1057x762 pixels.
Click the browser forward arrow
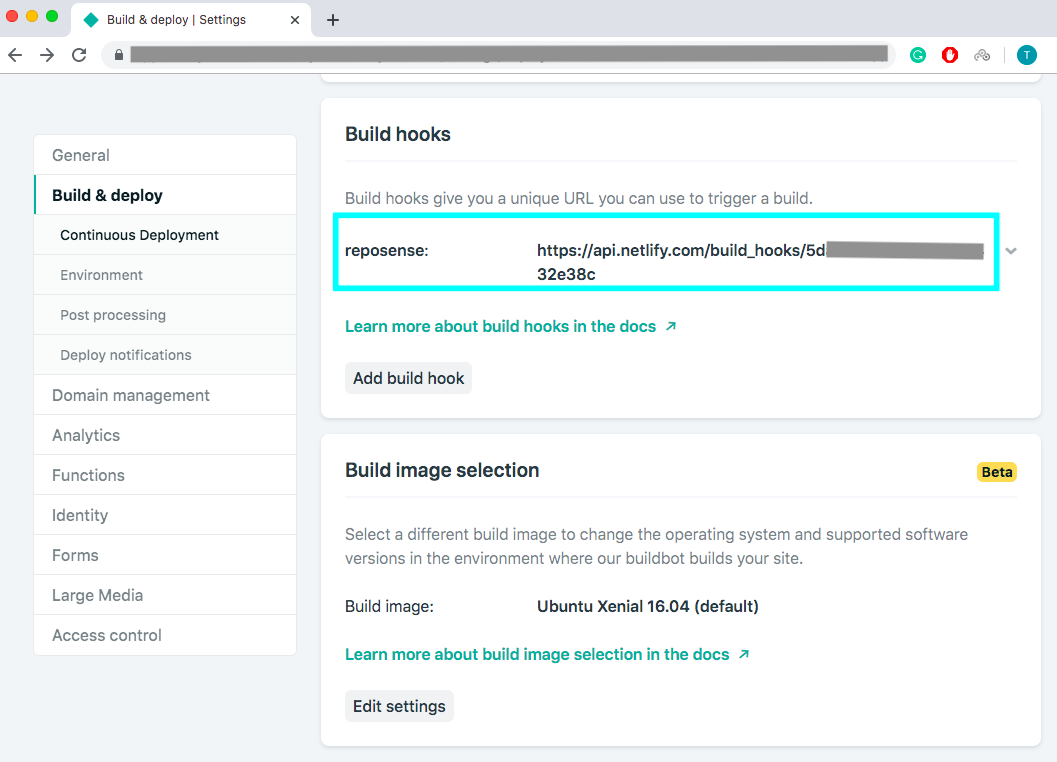pyautogui.click(x=47, y=55)
